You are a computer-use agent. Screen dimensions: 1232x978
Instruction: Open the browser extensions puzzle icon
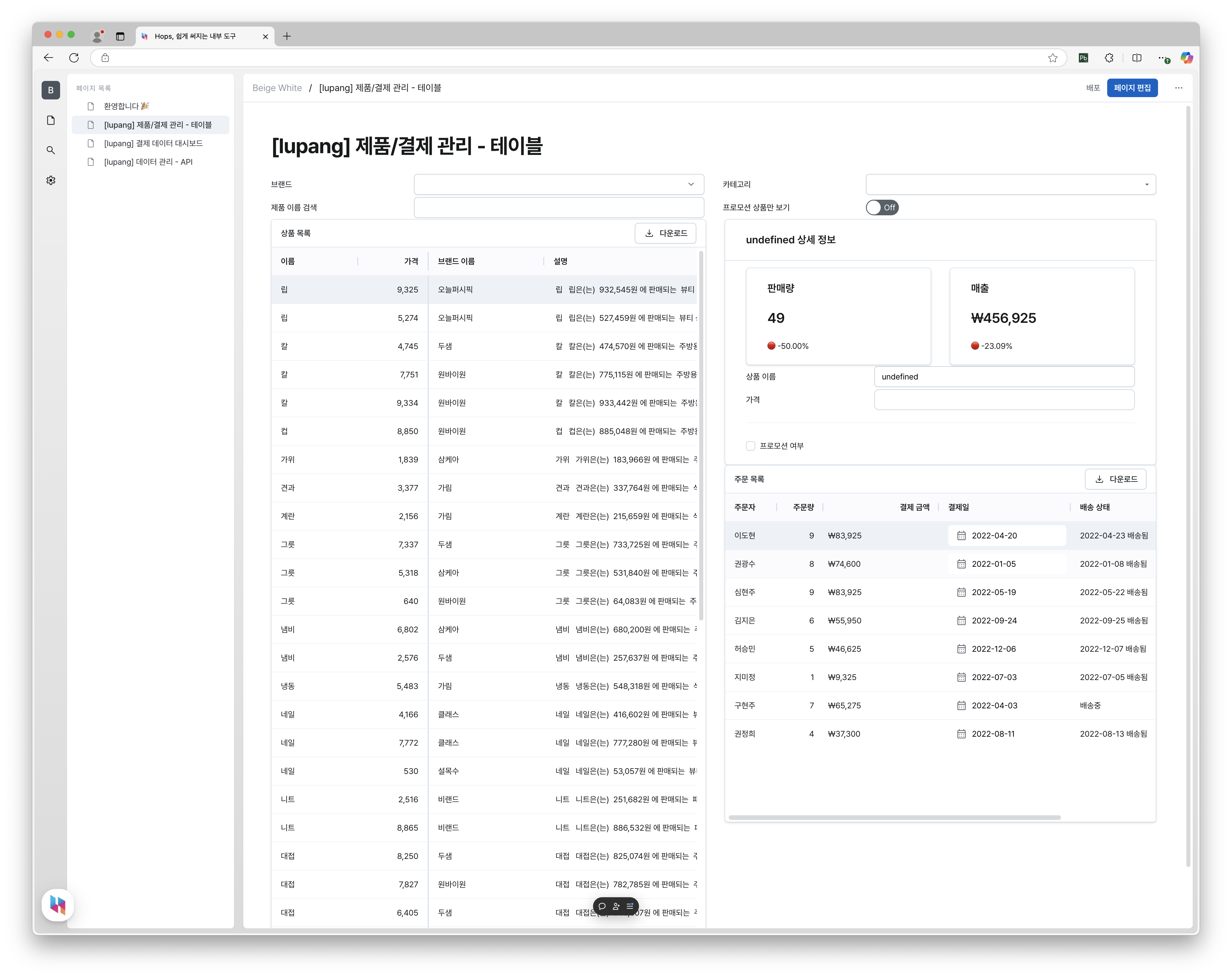tap(1109, 58)
